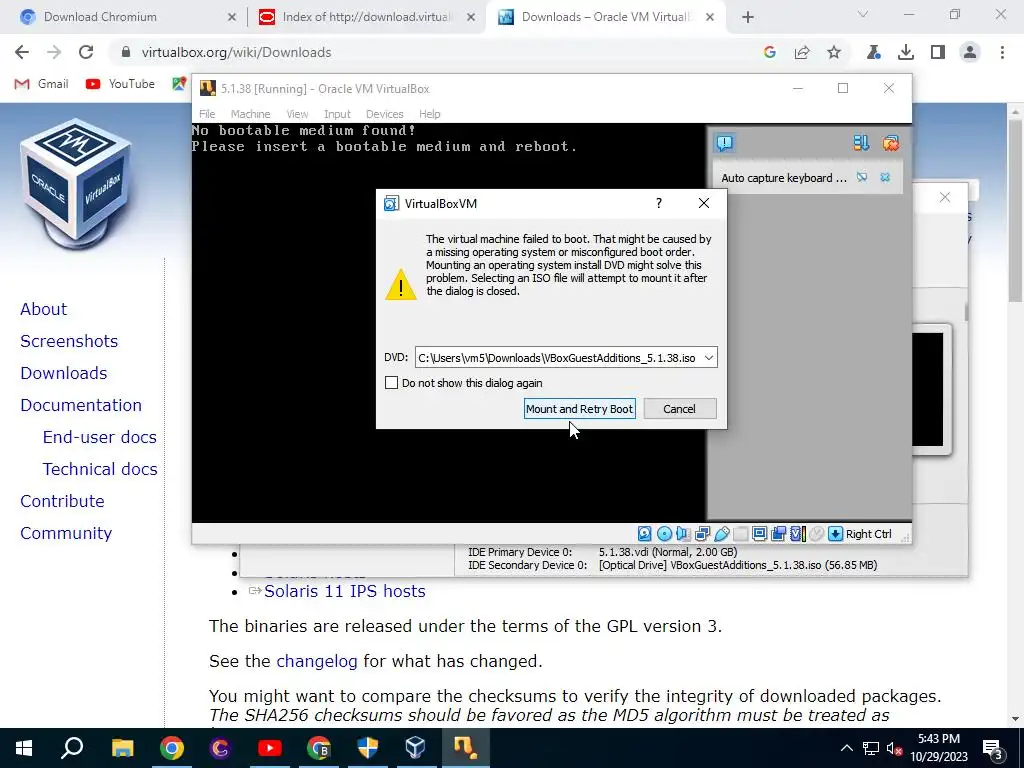This screenshot has height=768, width=1024.
Task: Open the Input menu in VM window
Action: pos(337,114)
